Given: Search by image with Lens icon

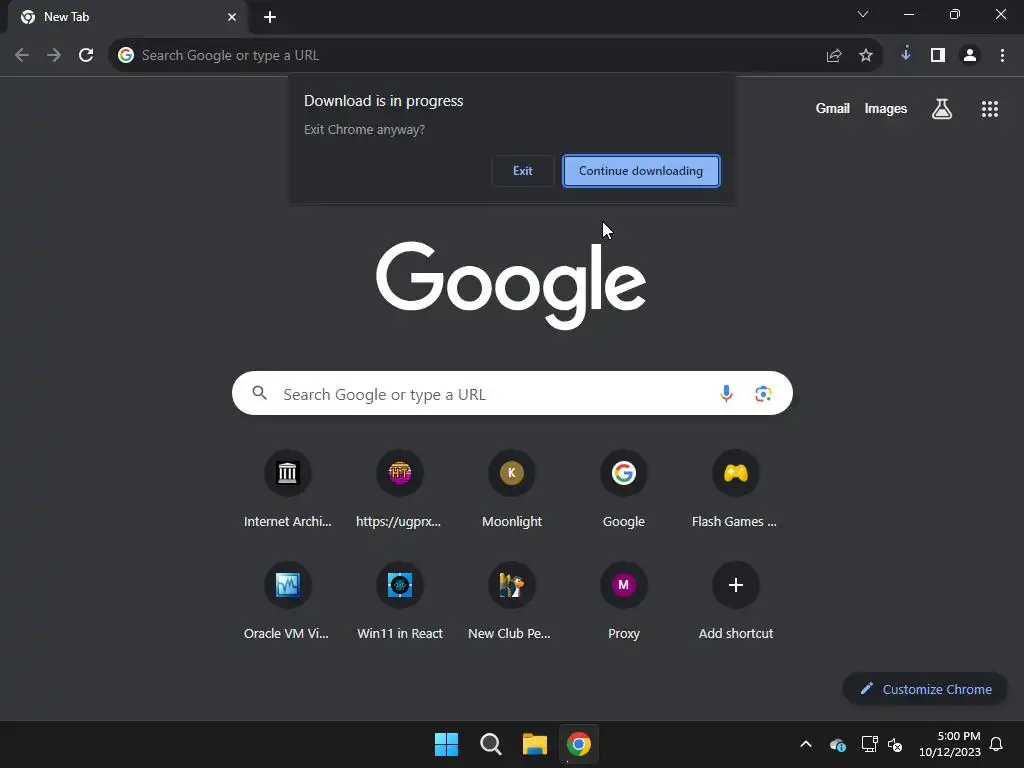Looking at the screenshot, I should (763, 394).
